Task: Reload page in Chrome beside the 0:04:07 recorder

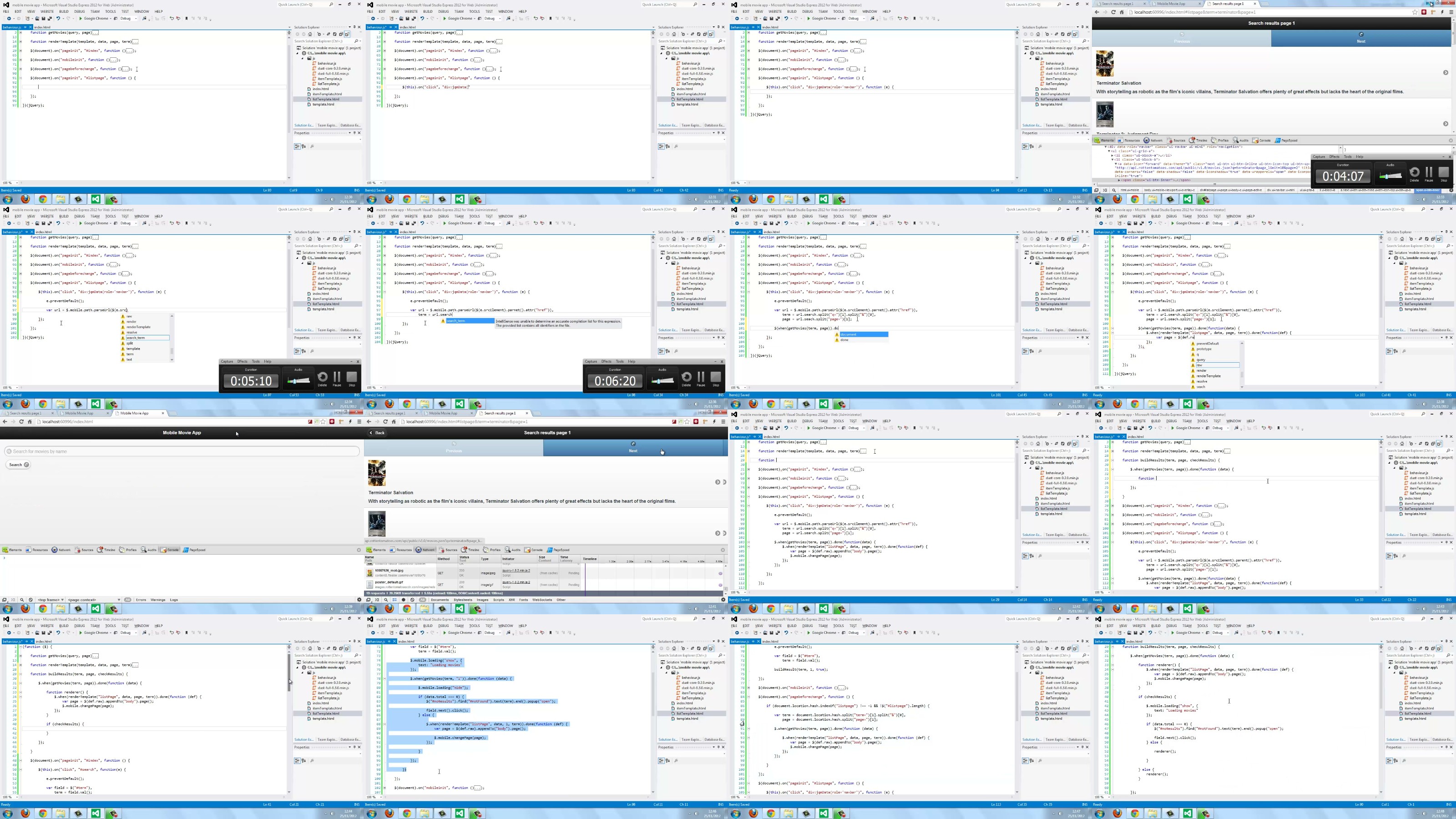Action: click(x=1113, y=12)
